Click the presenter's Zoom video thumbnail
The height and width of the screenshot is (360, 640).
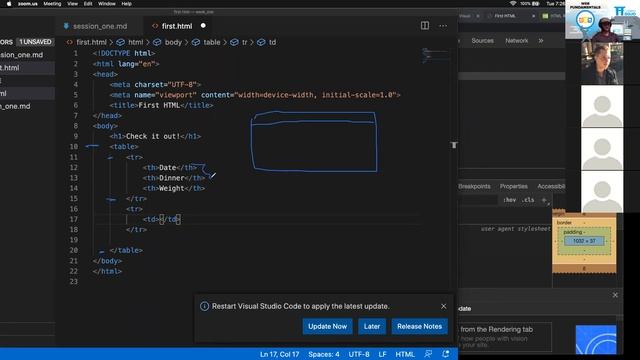602,20
